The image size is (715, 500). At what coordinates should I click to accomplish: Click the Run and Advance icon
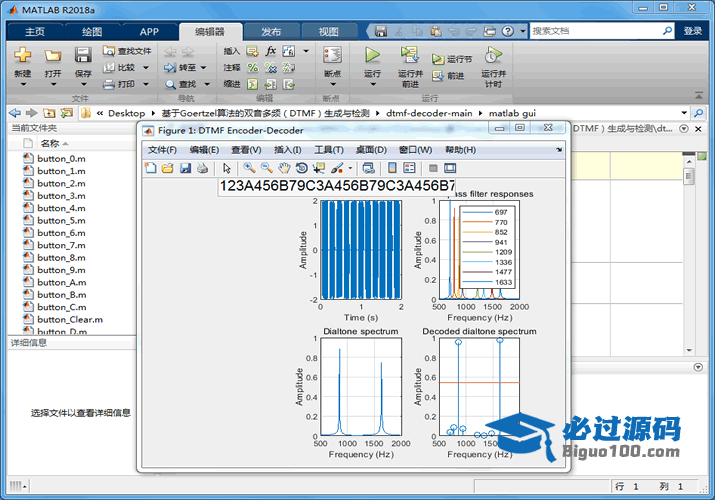410,55
